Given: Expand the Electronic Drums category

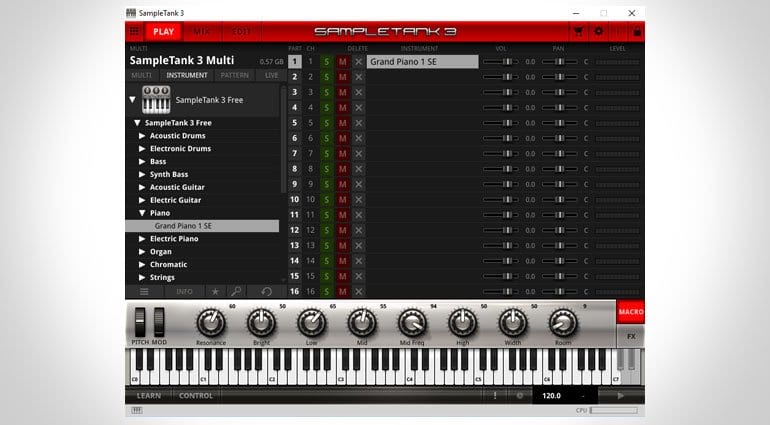Looking at the screenshot, I should click(142, 148).
